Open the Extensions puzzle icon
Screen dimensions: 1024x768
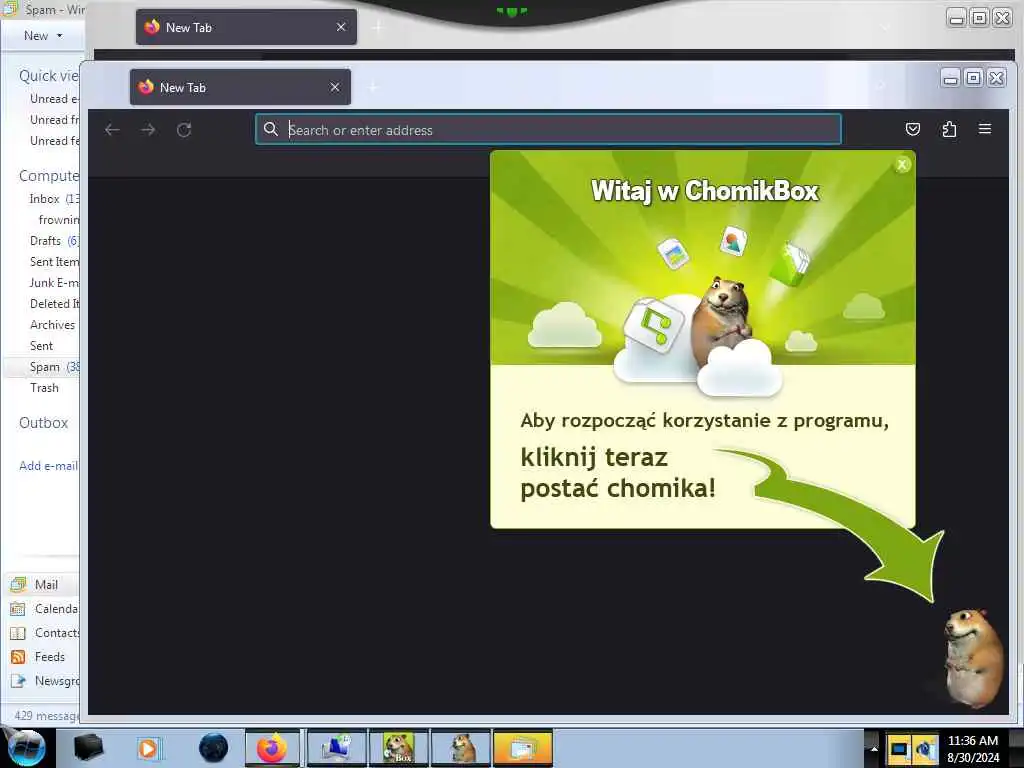pyautogui.click(x=949, y=129)
